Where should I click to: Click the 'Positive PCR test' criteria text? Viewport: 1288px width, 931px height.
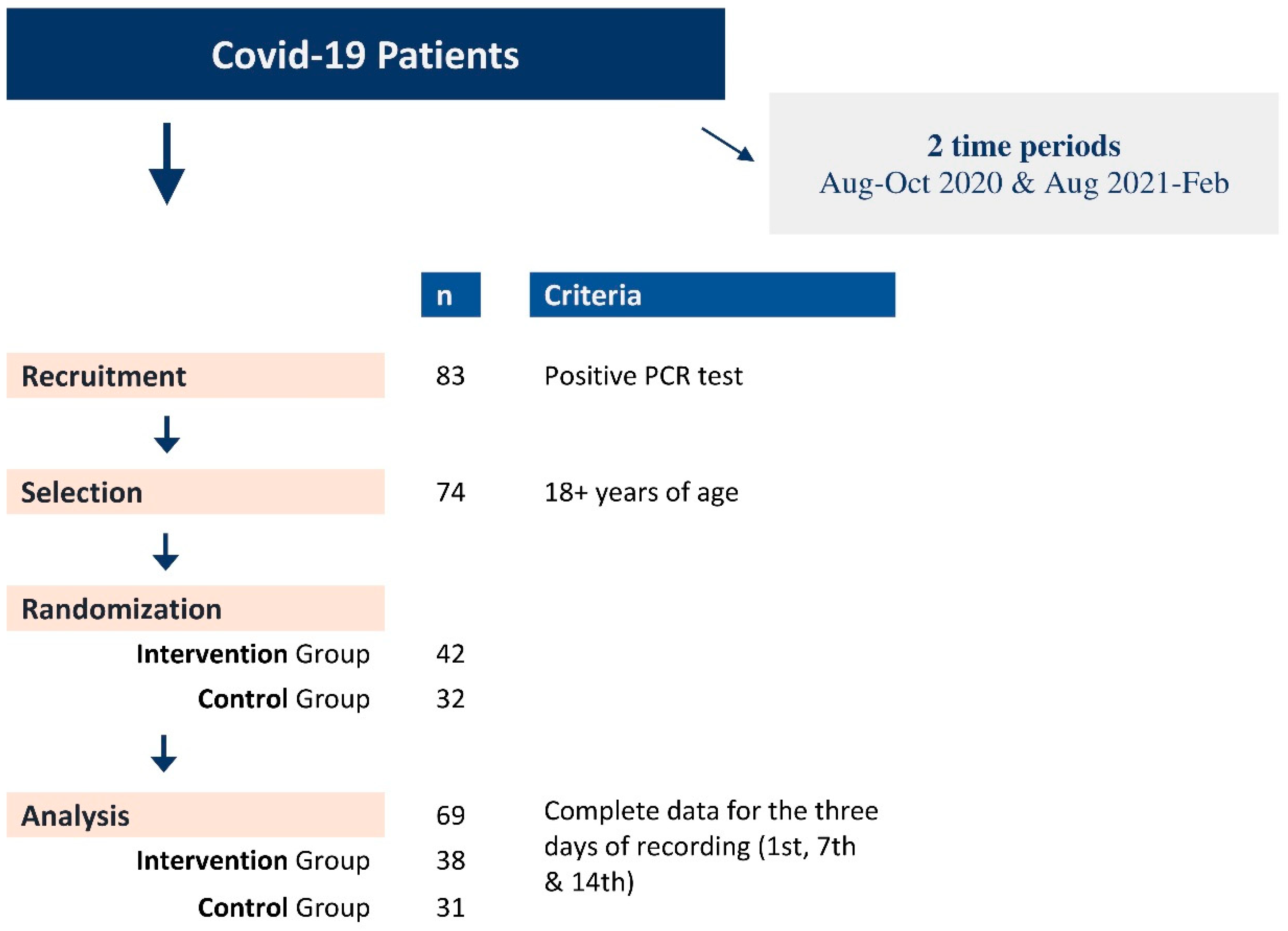click(x=643, y=376)
